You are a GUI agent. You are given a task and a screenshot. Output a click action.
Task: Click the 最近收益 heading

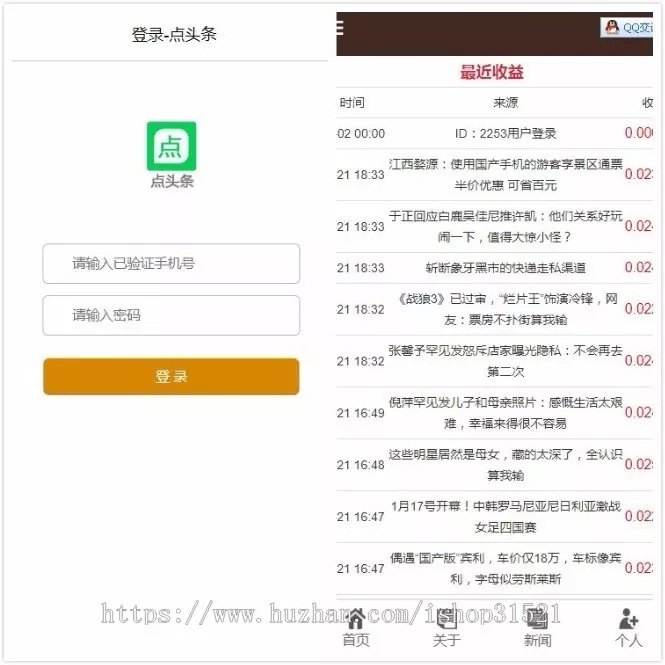[x=492, y=72]
